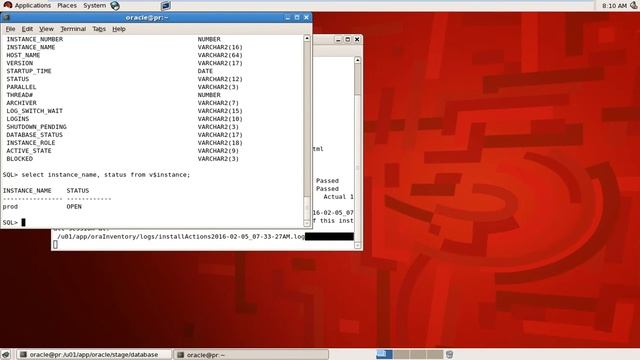Click the ACTIVE_STATE row text

(x=29, y=151)
